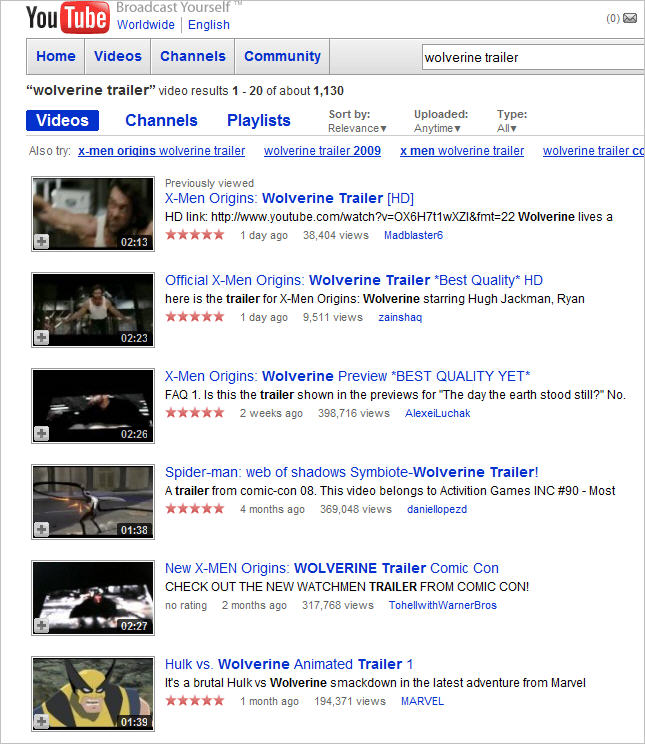Click the inbox count '(0)'
The height and width of the screenshot is (744, 645).
pyautogui.click(x=613, y=18)
